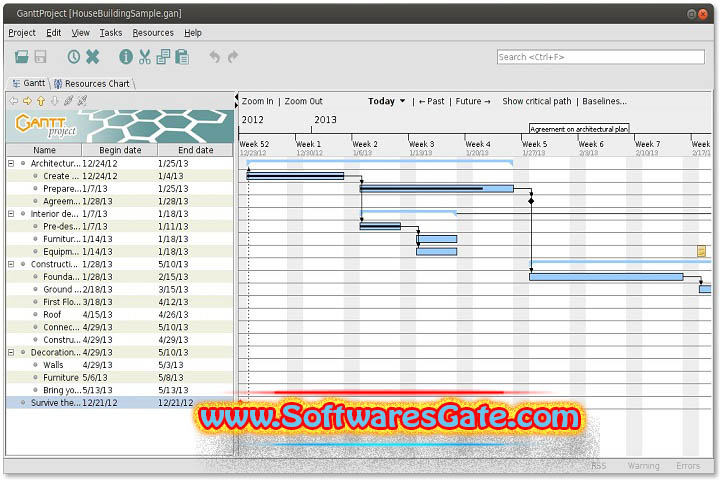Open the View menu

click(80, 33)
